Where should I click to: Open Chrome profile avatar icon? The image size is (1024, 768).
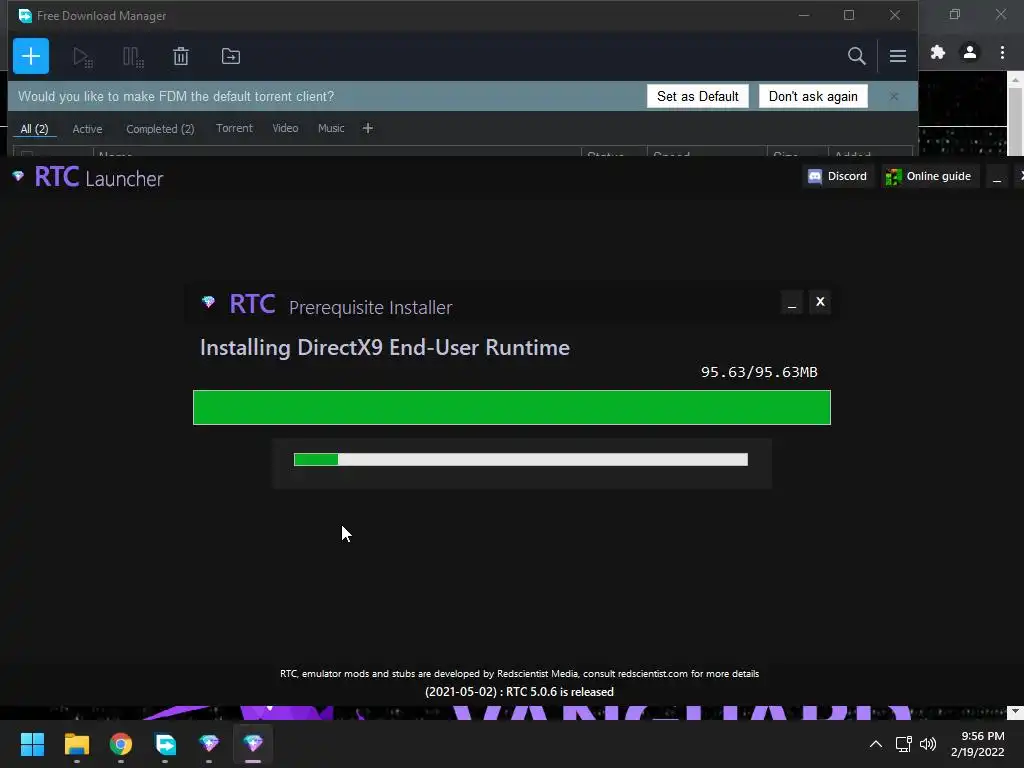click(x=970, y=52)
